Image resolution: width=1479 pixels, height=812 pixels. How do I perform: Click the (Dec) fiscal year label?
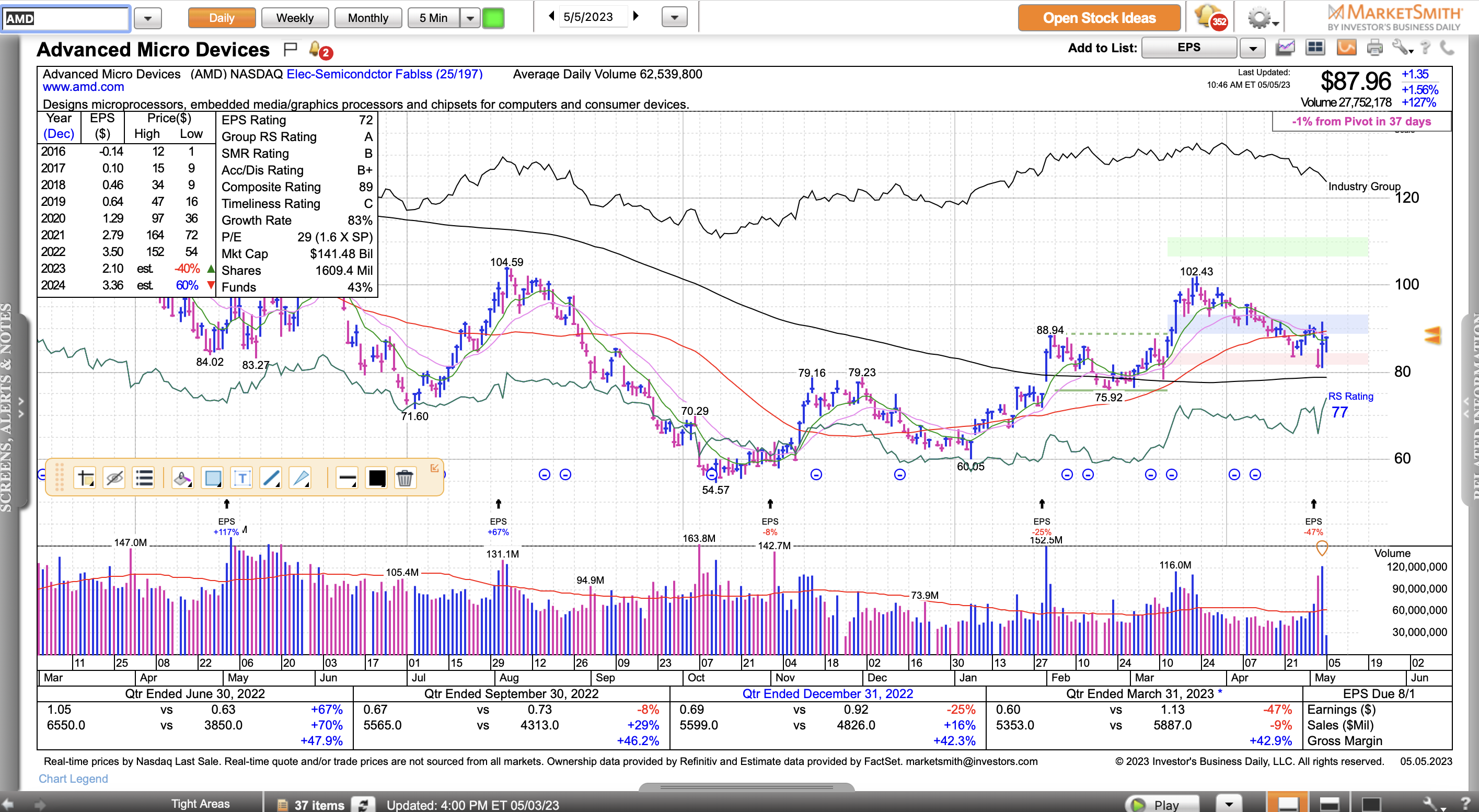[x=59, y=134]
